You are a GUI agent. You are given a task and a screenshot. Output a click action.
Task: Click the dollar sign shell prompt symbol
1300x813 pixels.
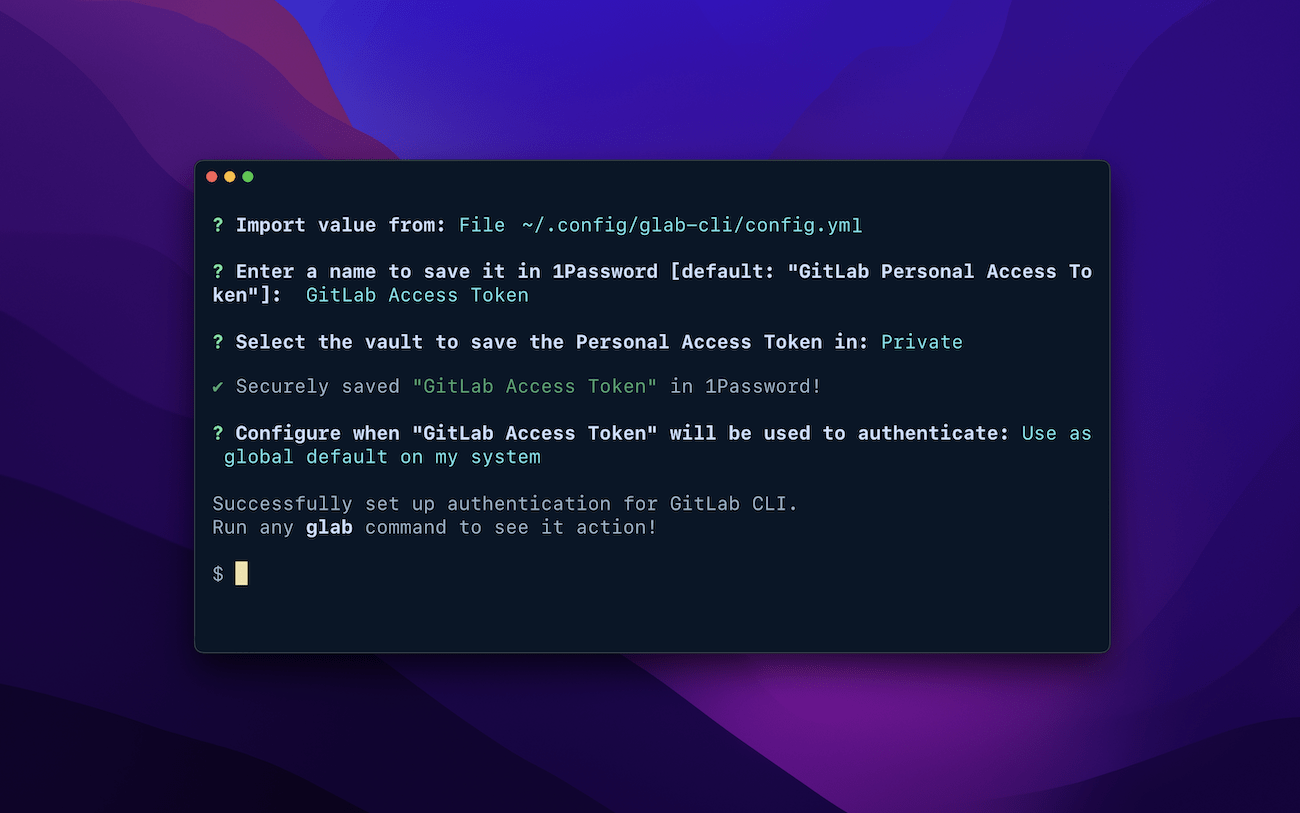(216, 573)
